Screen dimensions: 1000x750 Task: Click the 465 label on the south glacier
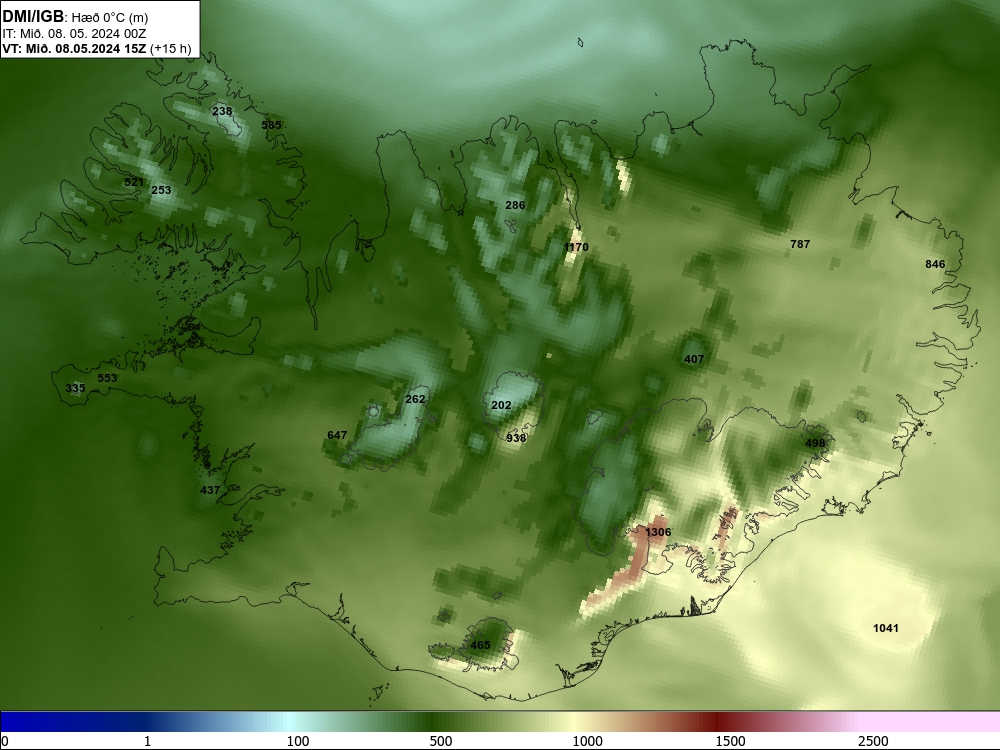coord(480,645)
